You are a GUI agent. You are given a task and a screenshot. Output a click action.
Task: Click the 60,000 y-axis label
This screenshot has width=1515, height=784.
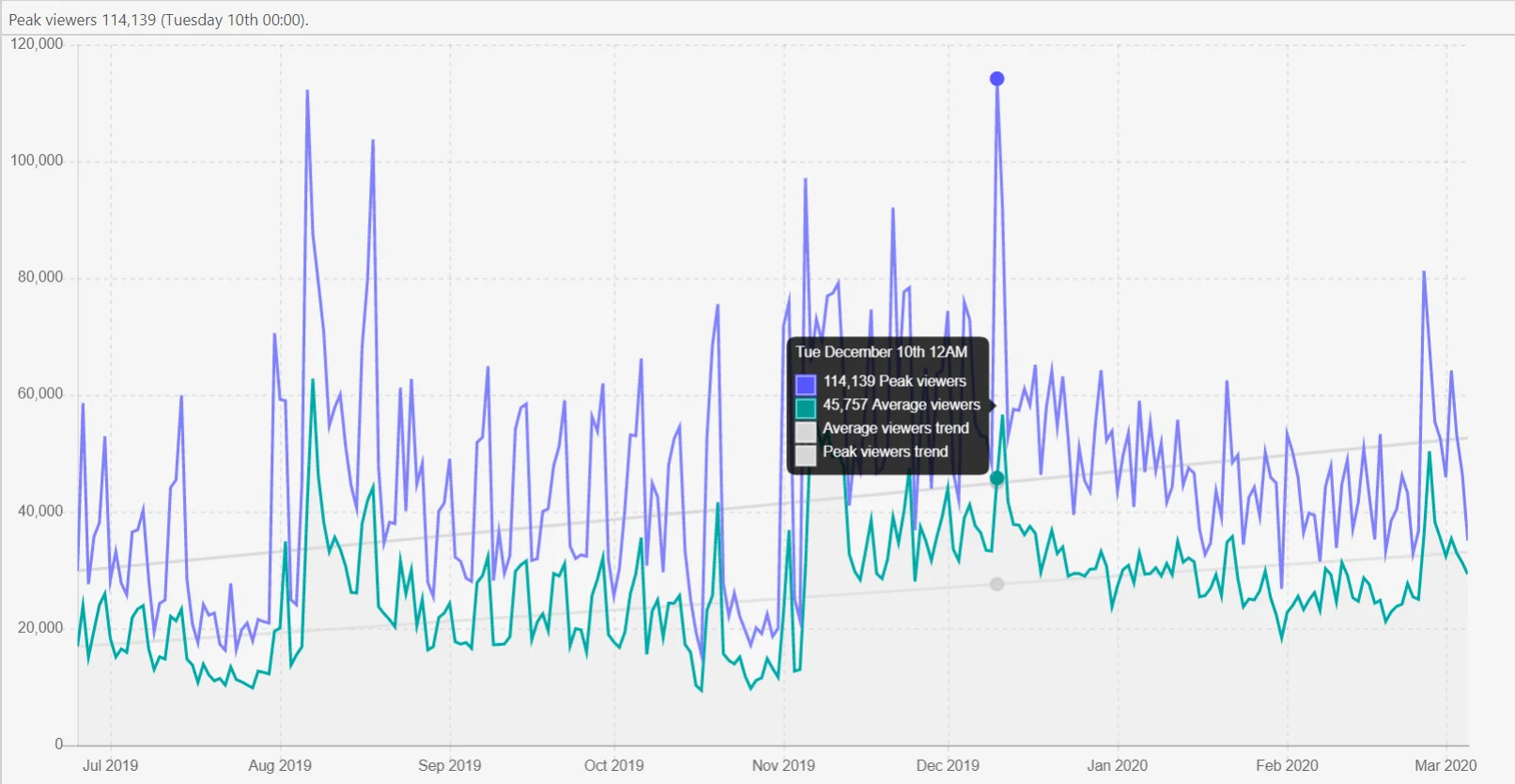(40, 393)
